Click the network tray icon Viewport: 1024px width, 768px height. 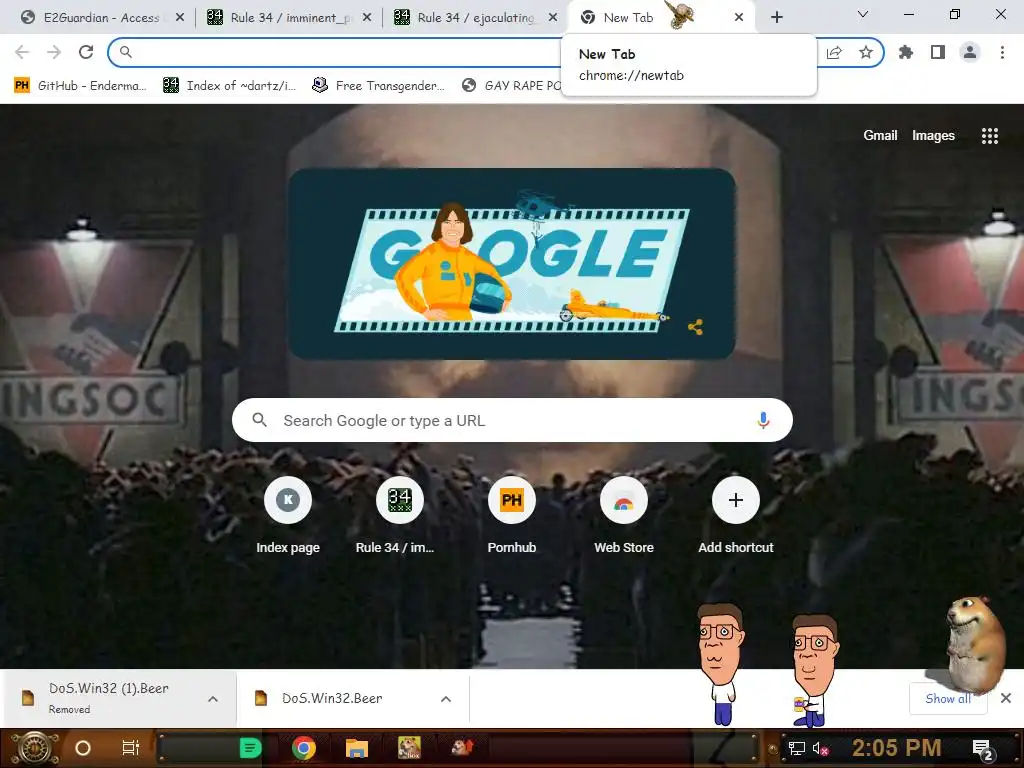tap(796, 748)
